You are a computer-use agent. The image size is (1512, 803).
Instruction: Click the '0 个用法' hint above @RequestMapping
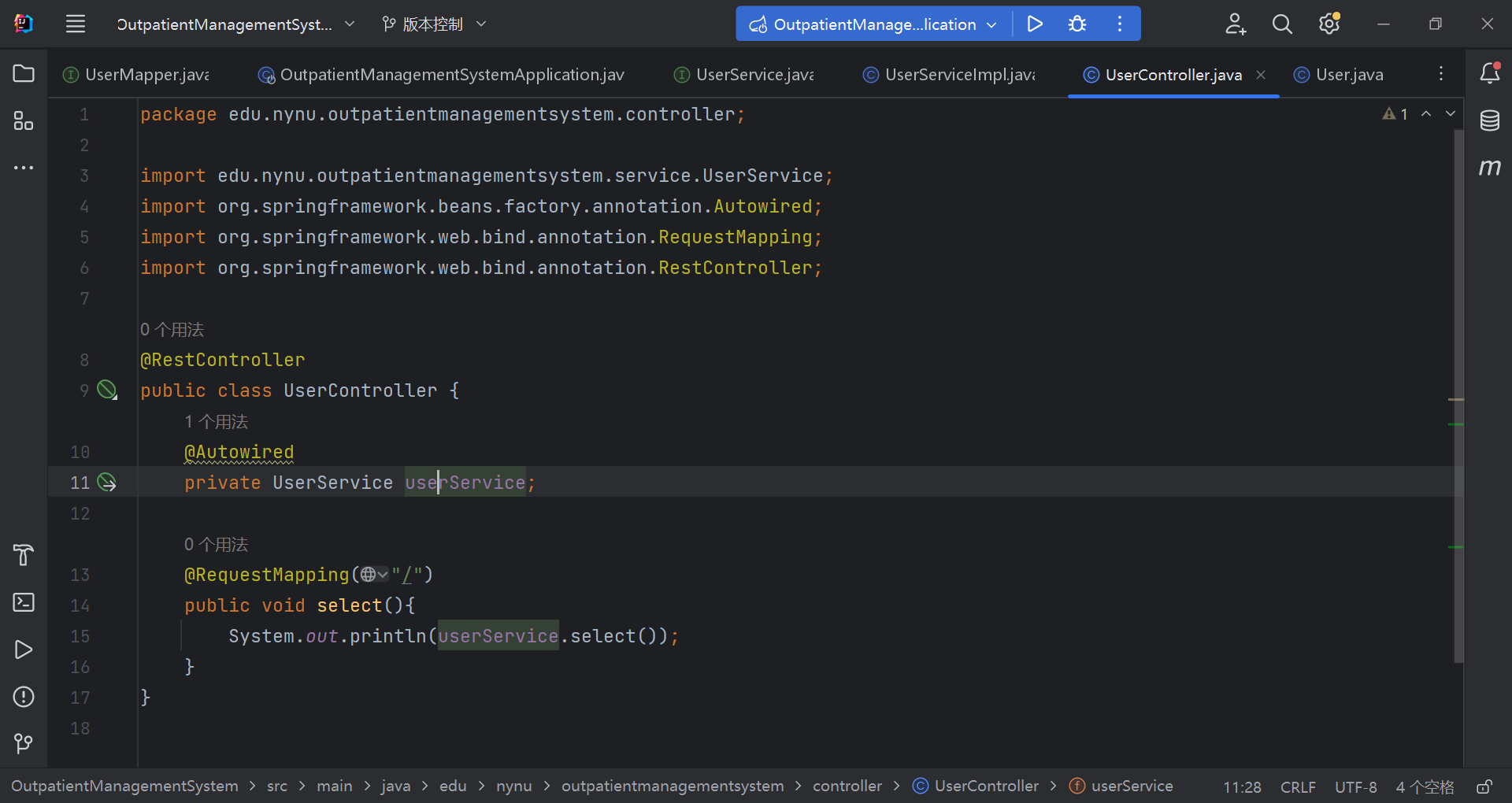pyautogui.click(x=216, y=544)
